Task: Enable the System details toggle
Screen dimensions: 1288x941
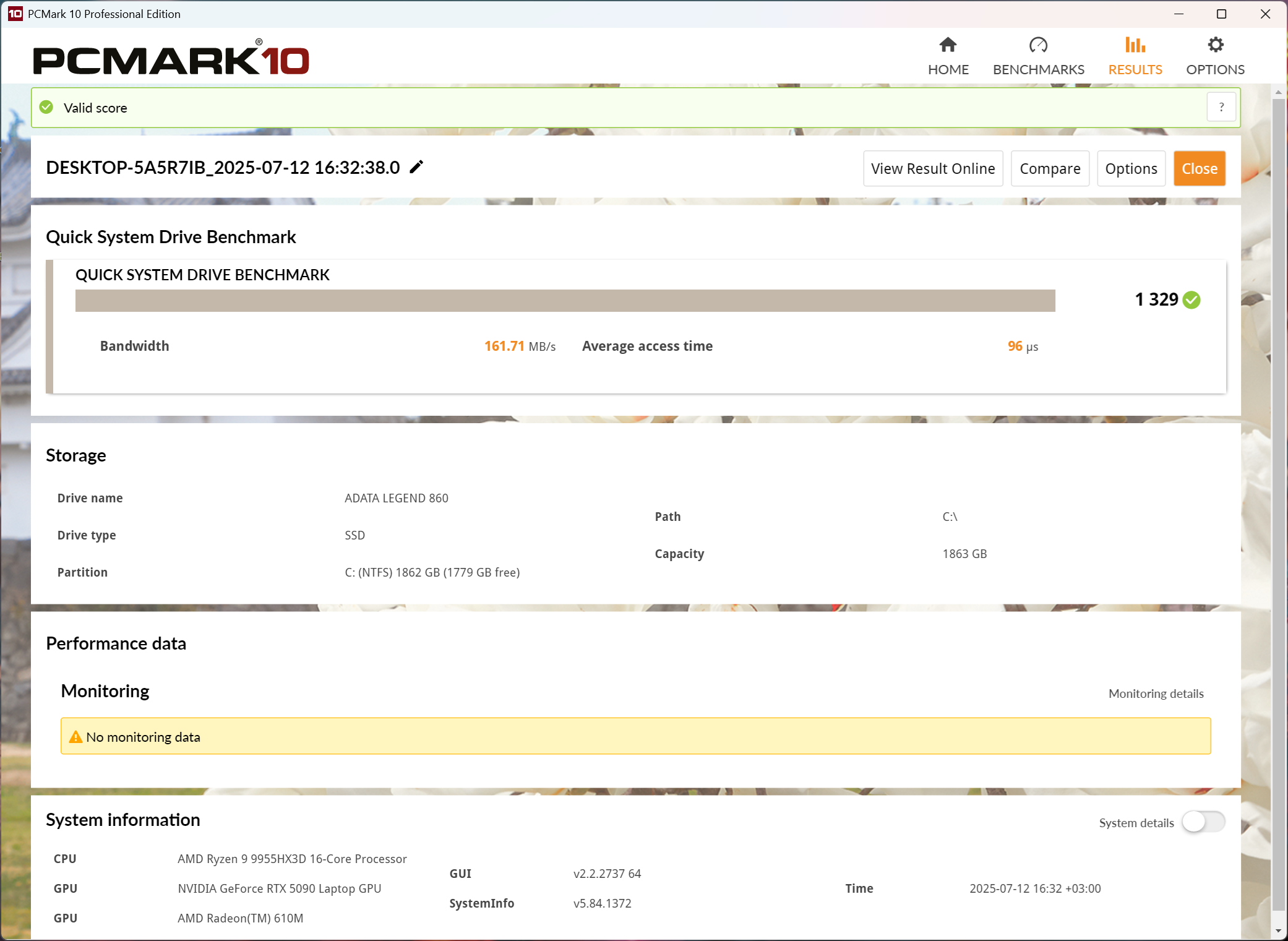Action: click(1203, 822)
